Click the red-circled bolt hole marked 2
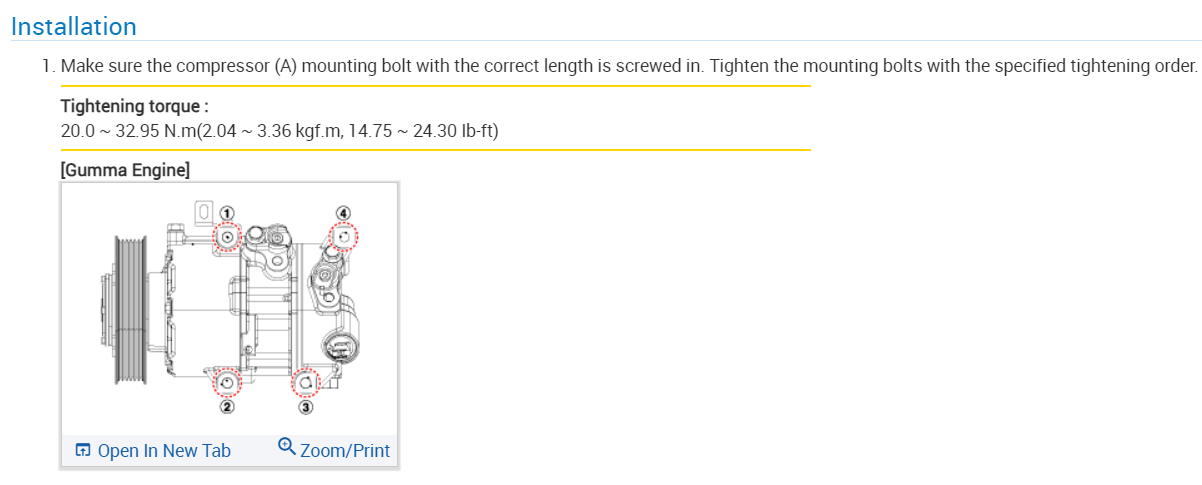This screenshot has width=1202, height=485. tap(228, 382)
